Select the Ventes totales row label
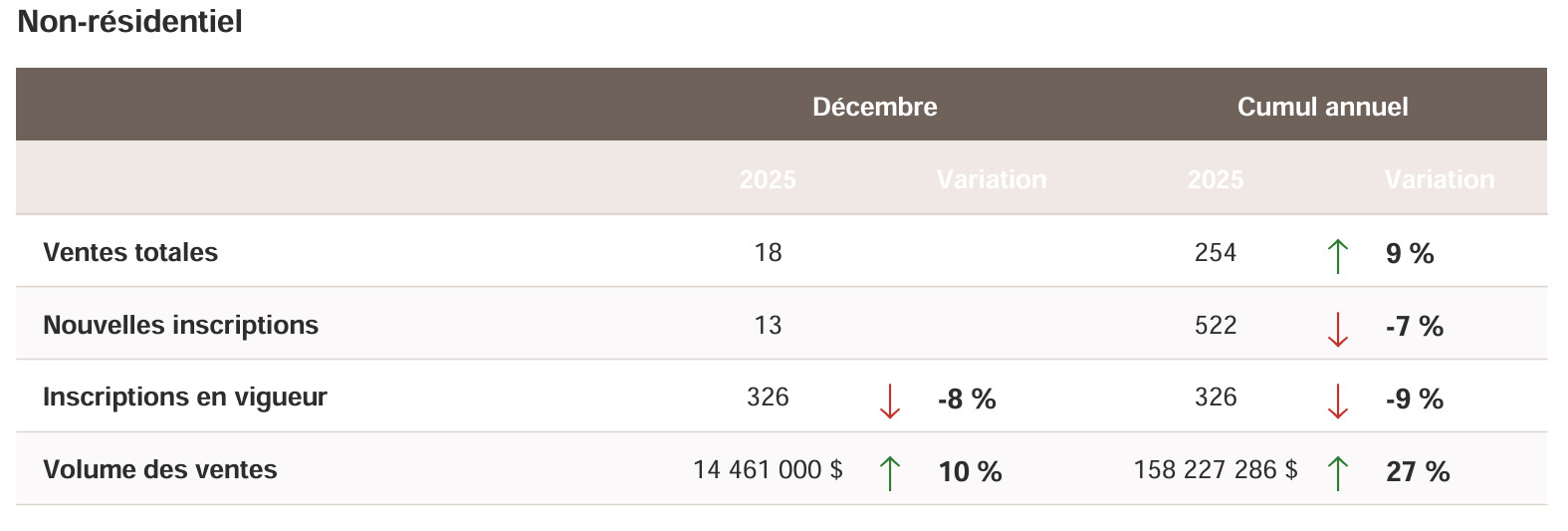Image resolution: width=1568 pixels, height=531 pixels. point(130,252)
